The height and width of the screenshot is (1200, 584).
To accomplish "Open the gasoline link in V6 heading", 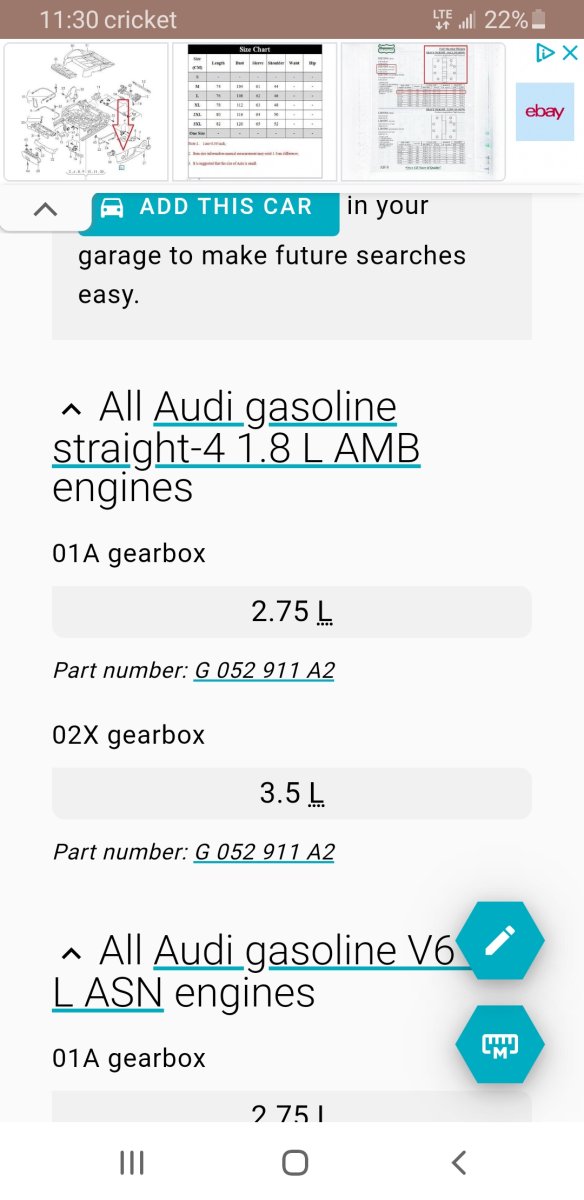I will tap(320, 951).
